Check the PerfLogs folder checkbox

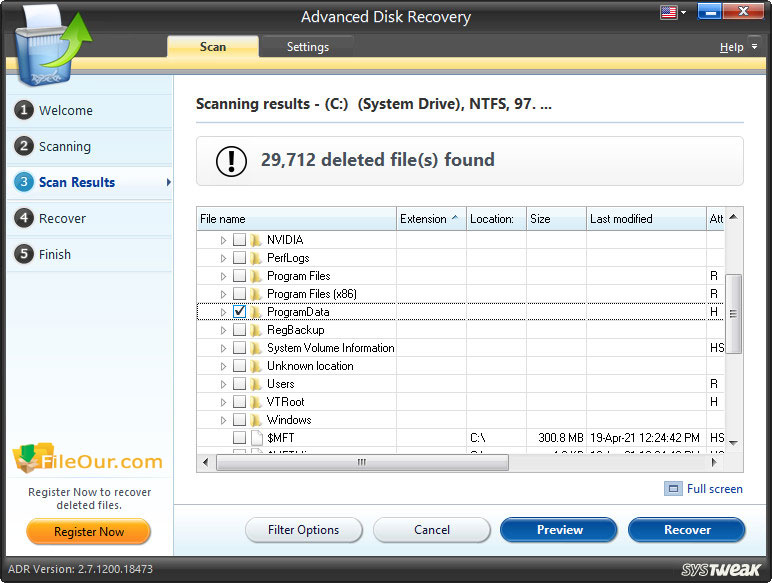(239, 258)
